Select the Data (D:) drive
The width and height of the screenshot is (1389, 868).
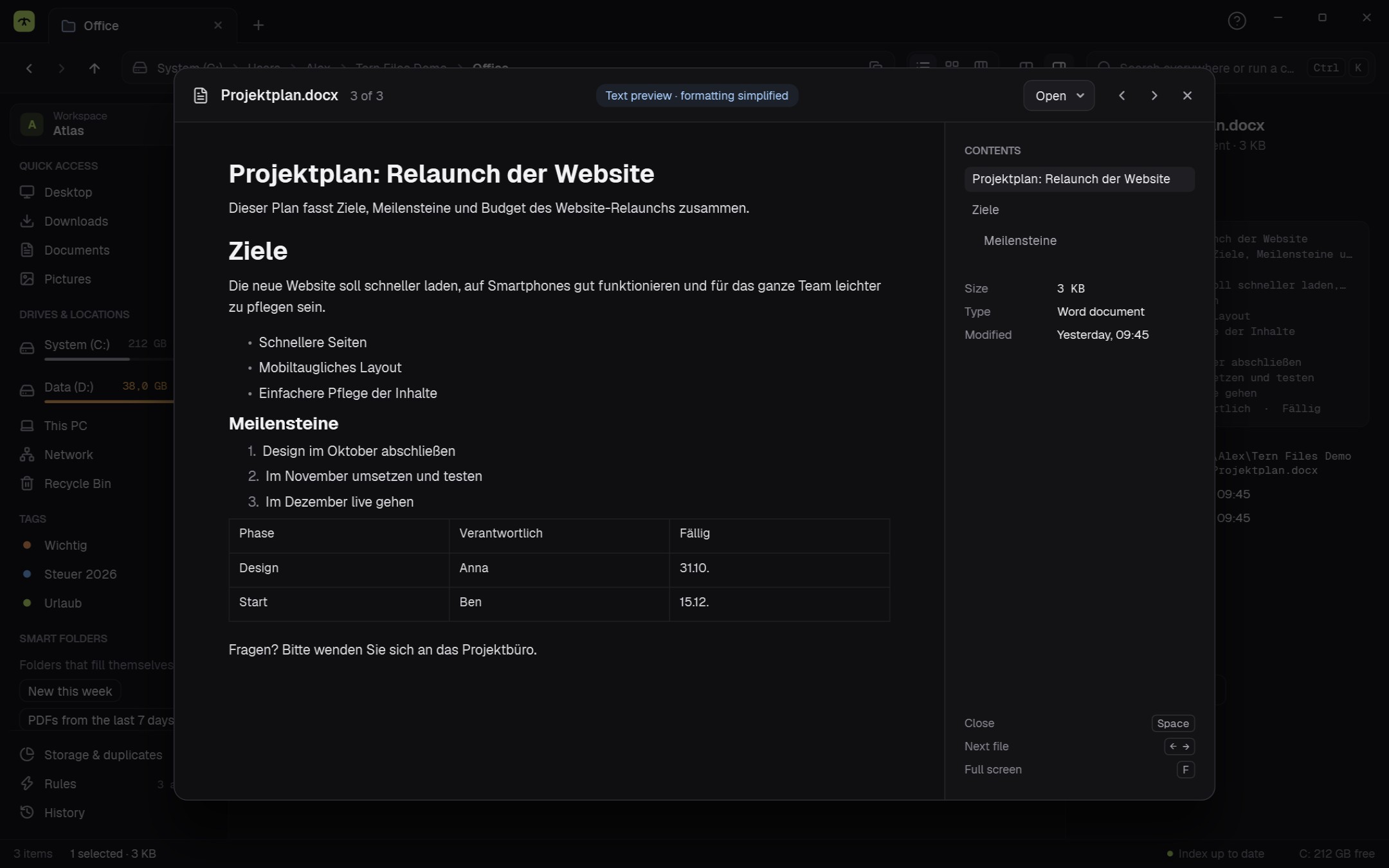pos(92,390)
